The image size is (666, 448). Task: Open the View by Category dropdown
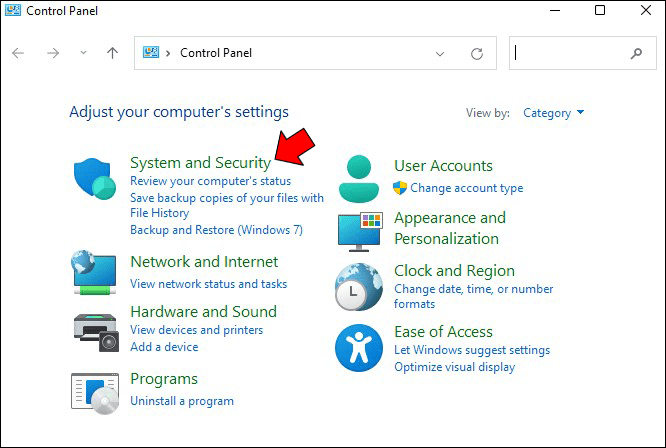pos(553,113)
